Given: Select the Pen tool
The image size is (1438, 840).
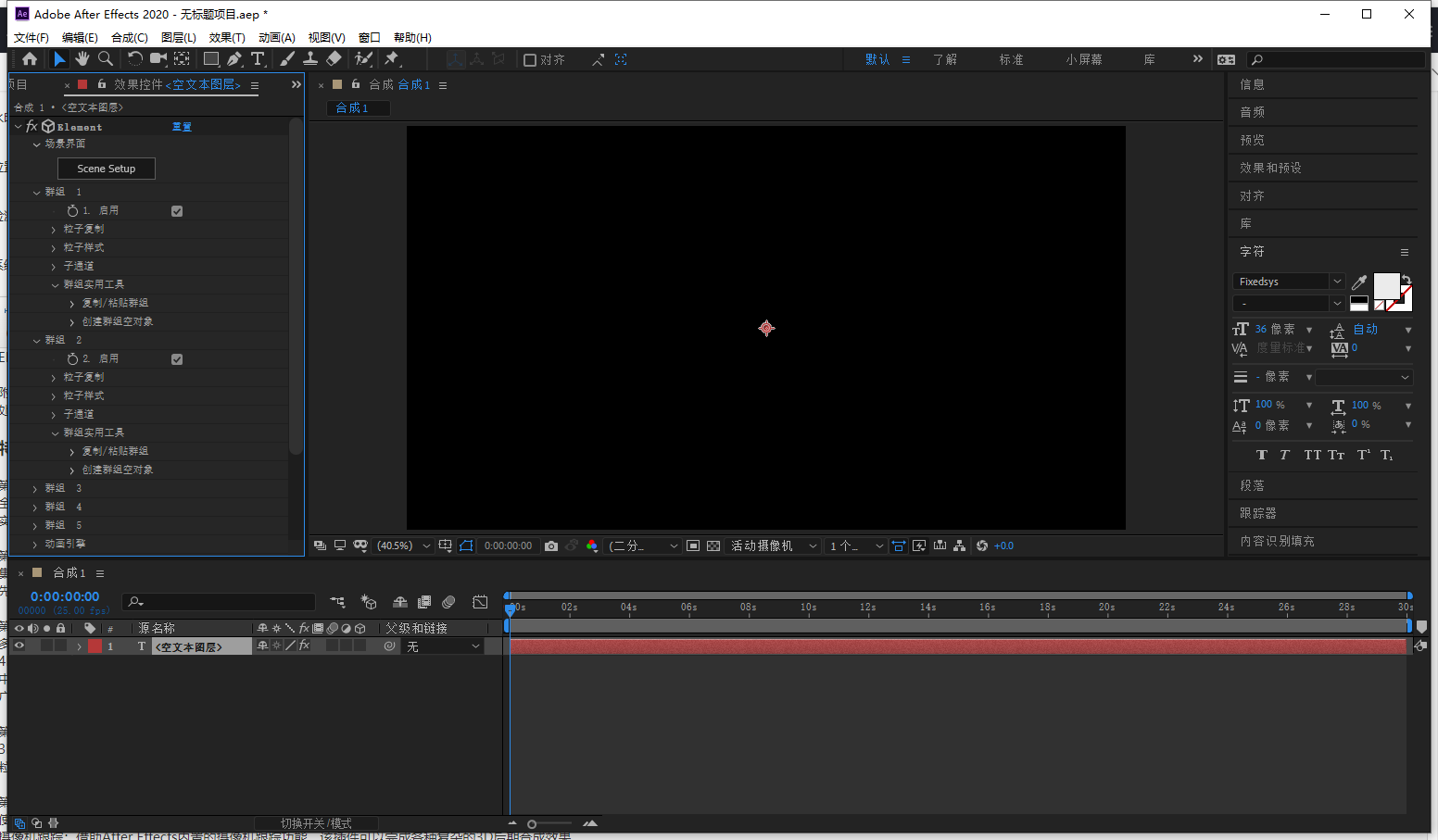Looking at the screenshot, I should coord(234,59).
